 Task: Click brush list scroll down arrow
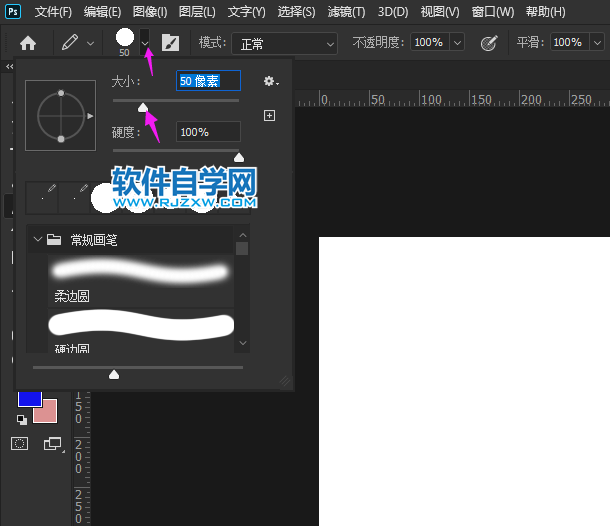(x=243, y=343)
